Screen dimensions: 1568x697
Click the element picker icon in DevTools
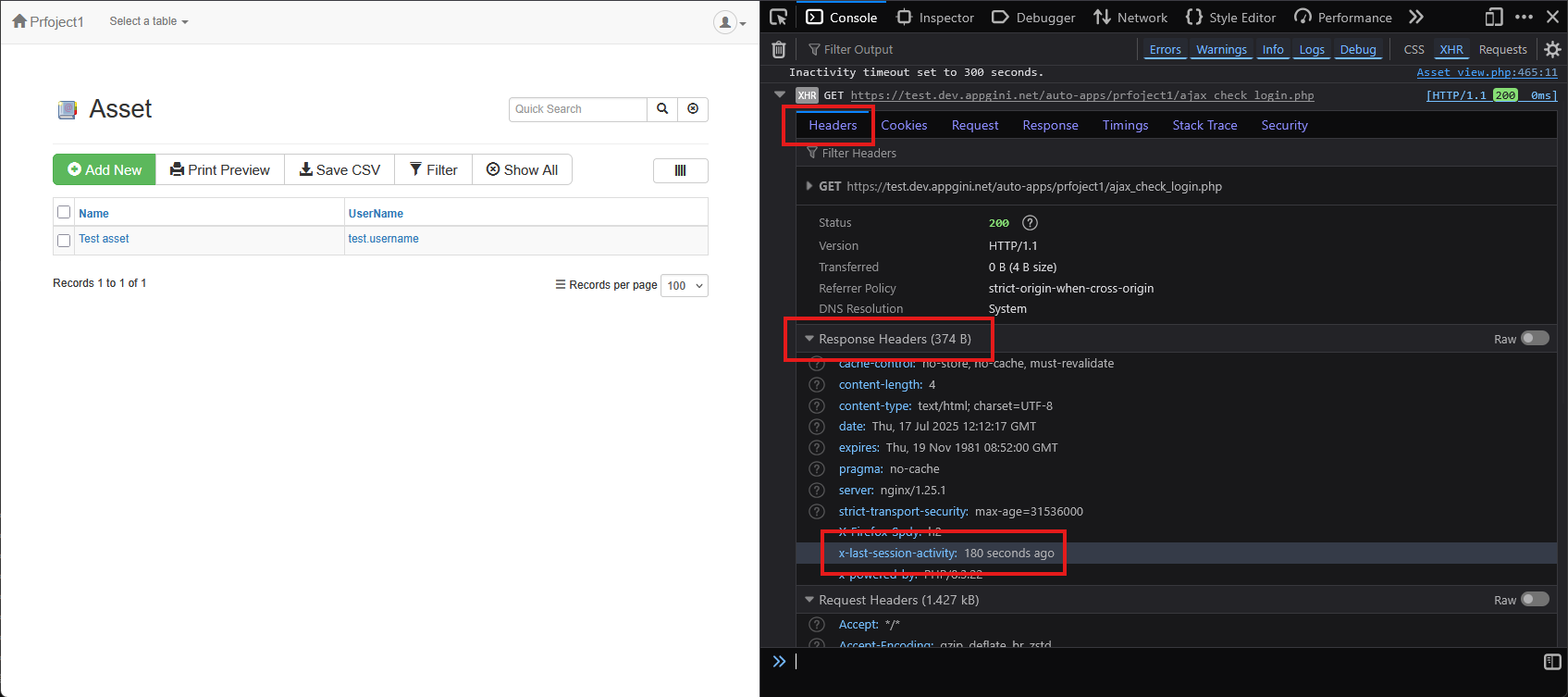(778, 17)
